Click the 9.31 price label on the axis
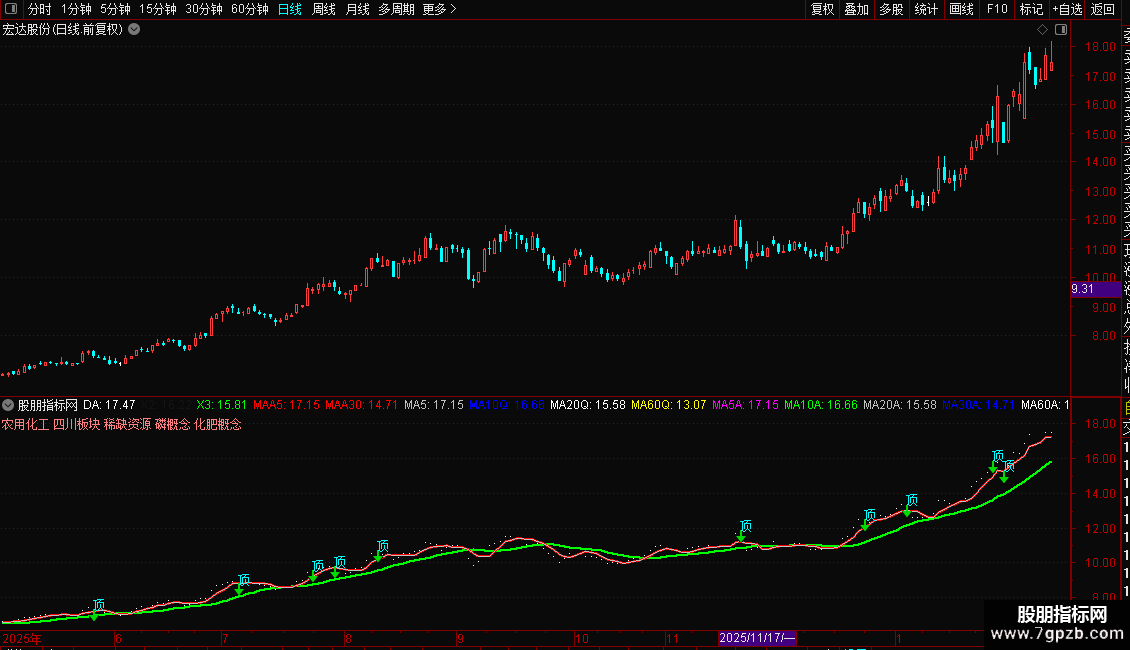The height and width of the screenshot is (650, 1130). (1095, 289)
